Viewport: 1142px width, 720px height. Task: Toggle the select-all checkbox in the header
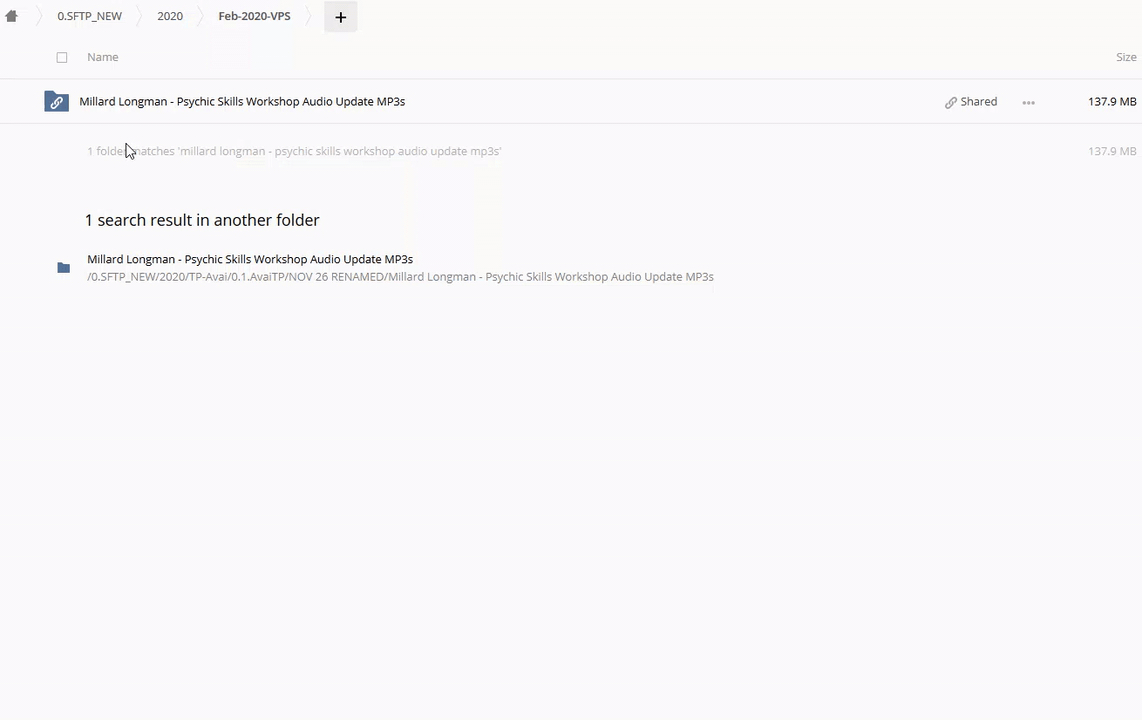tap(62, 58)
